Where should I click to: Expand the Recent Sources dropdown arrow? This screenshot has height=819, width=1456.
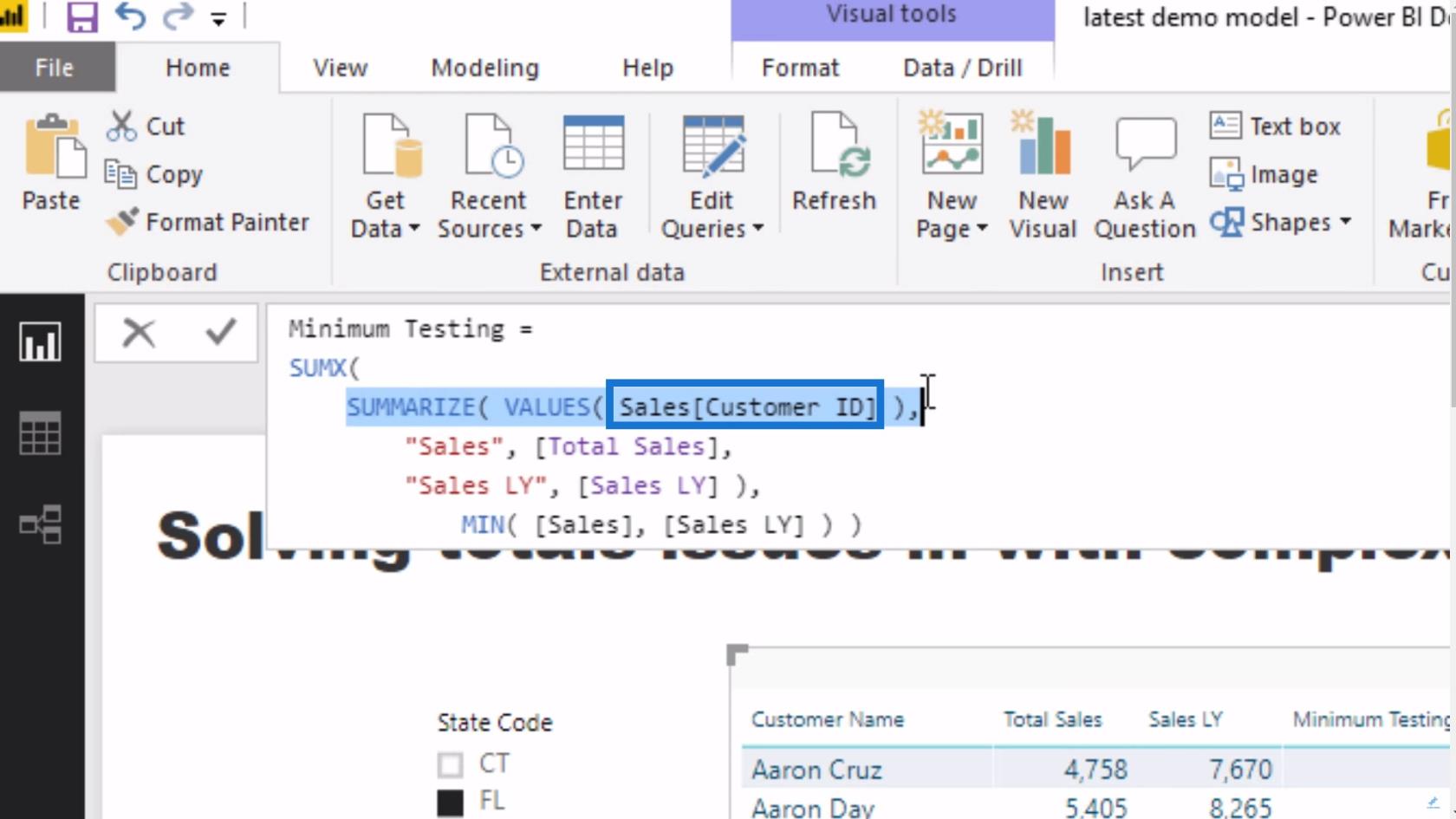coord(536,229)
